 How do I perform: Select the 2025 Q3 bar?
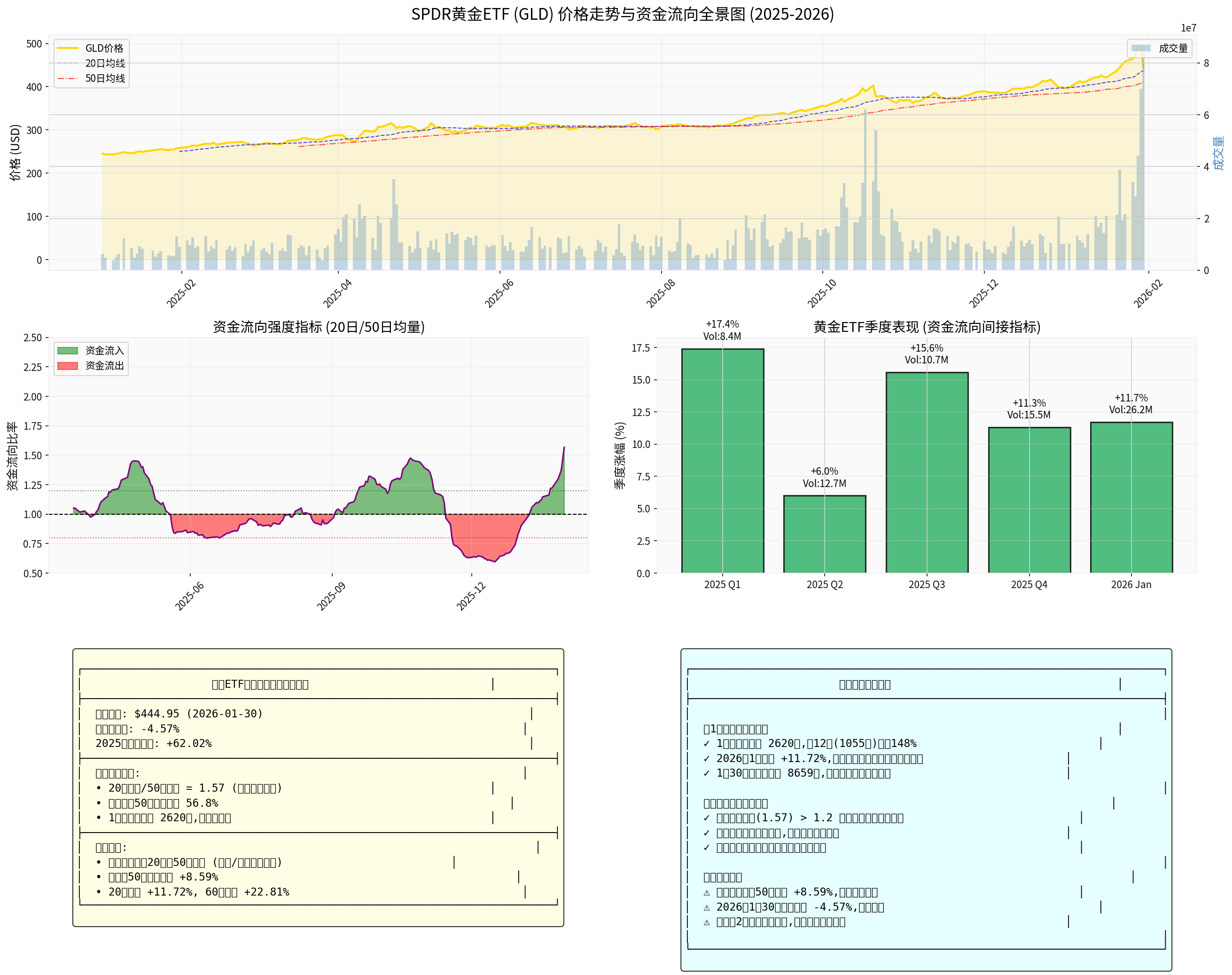(926, 472)
